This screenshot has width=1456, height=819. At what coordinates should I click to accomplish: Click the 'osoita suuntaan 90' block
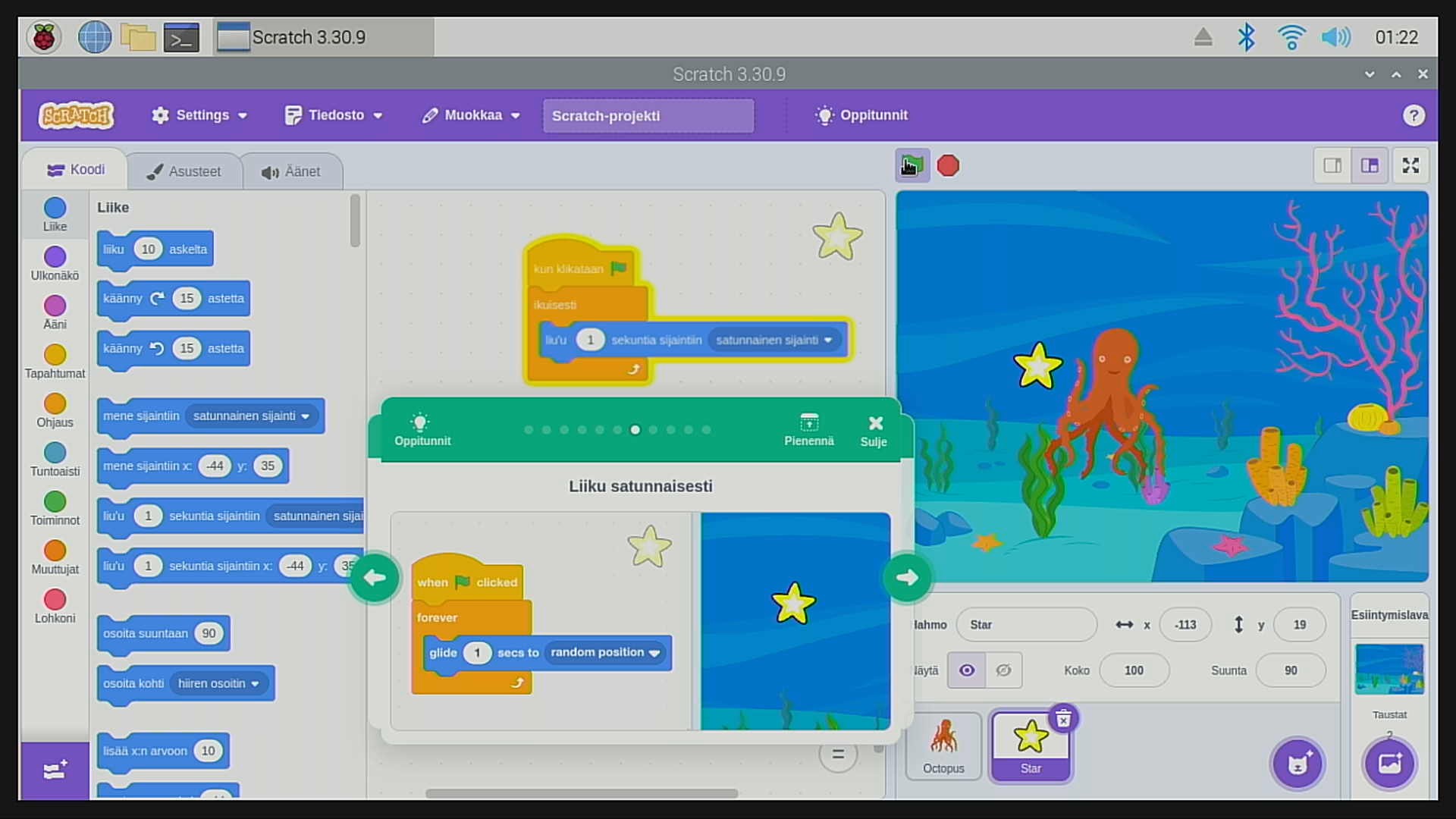[x=164, y=633]
